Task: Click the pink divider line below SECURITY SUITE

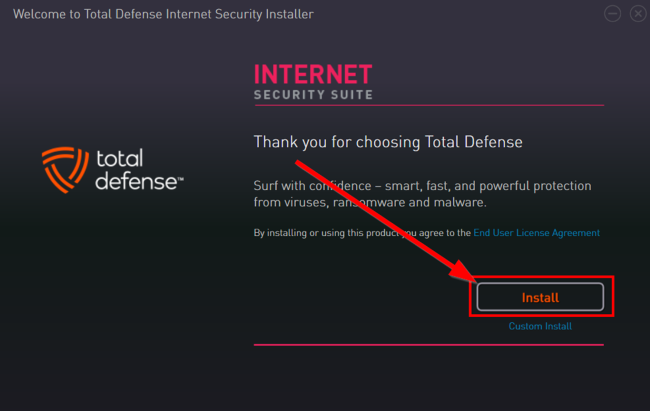Action: [x=429, y=105]
